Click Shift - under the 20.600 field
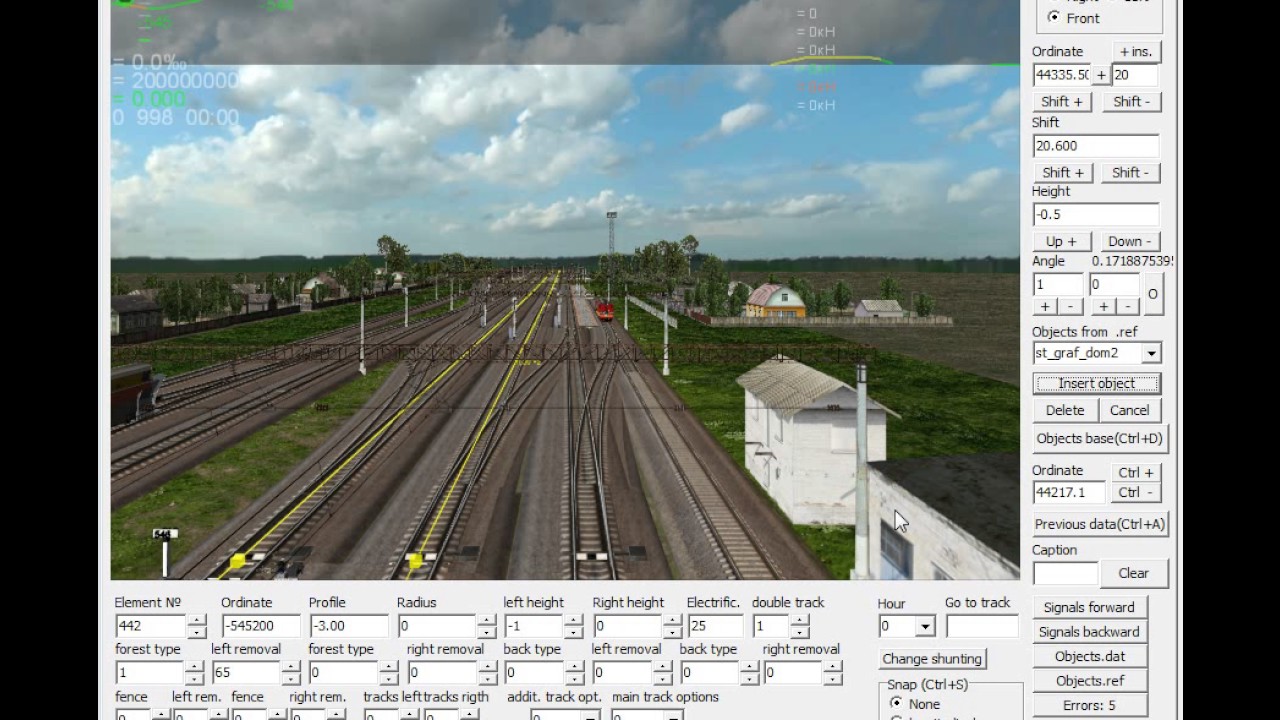Screen dimensions: 1280x720 tap(1131, 172)
